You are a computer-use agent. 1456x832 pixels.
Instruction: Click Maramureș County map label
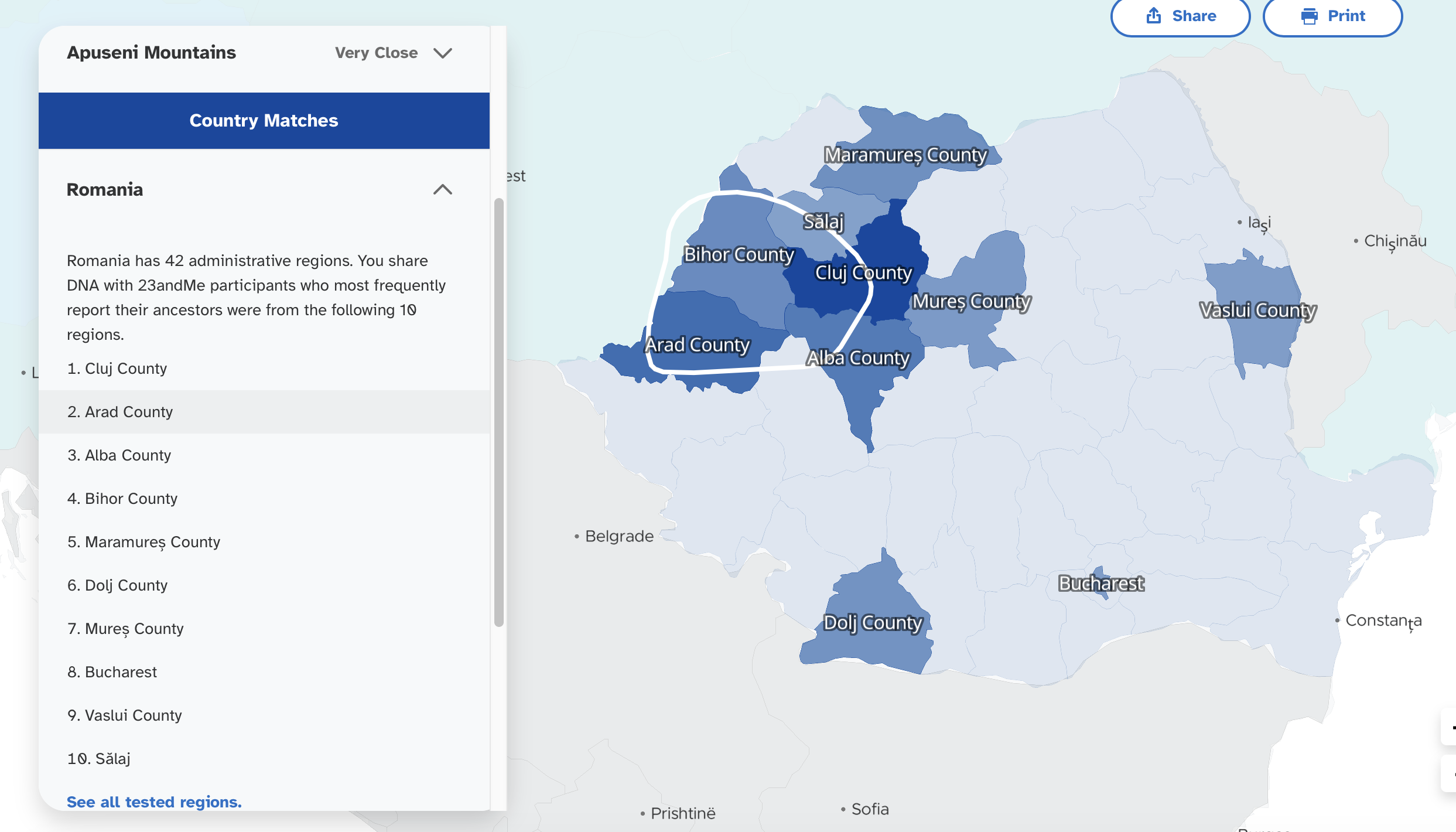click(x=905, y=155)
